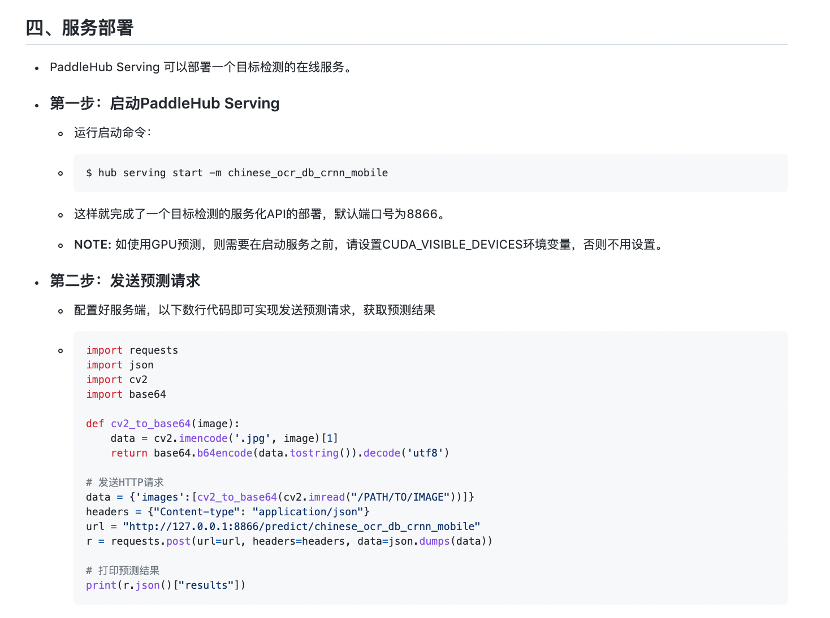Click the 'url = "http://127.0.0.1:8866' code line
Image resolution: width=830 pixels, height=618 pixels.
(283, 526)
